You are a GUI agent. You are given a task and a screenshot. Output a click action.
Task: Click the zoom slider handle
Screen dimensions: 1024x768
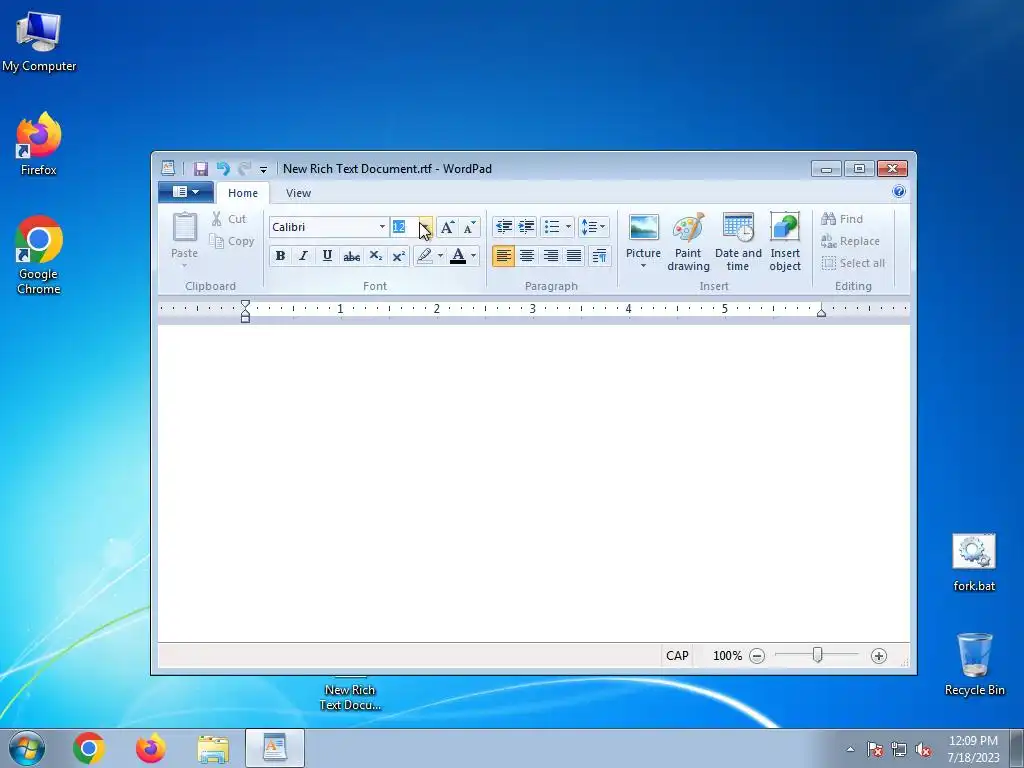click(817, 654)
